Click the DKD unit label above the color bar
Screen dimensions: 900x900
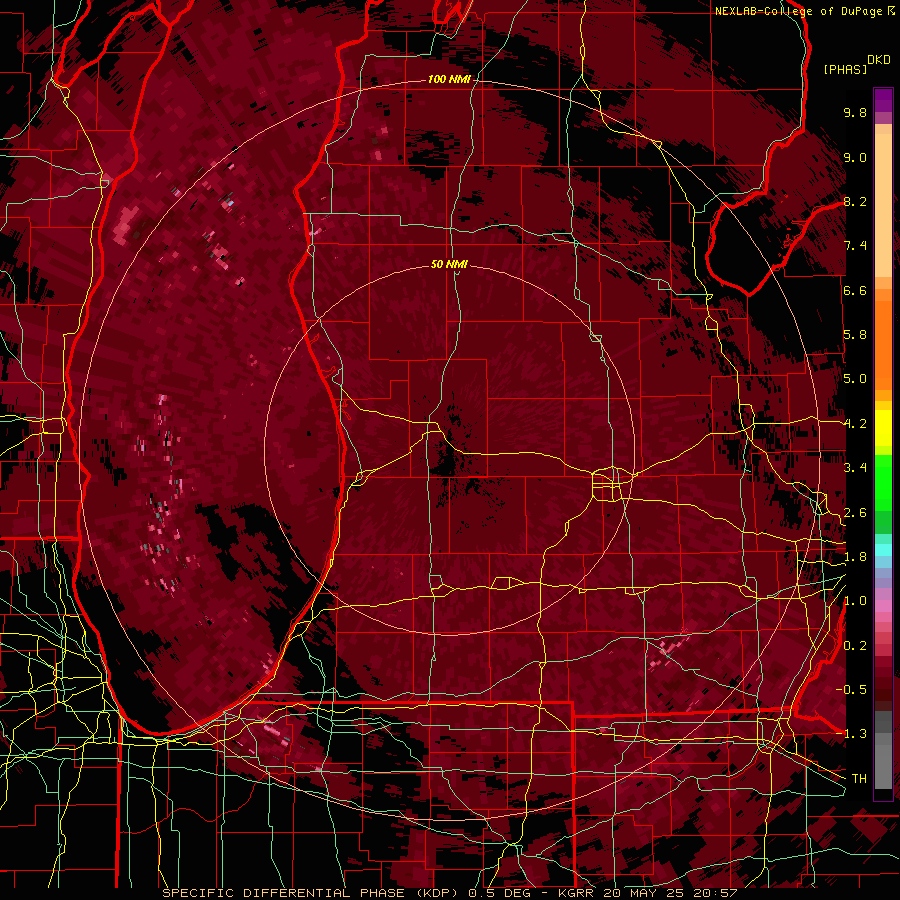(879, 59)
